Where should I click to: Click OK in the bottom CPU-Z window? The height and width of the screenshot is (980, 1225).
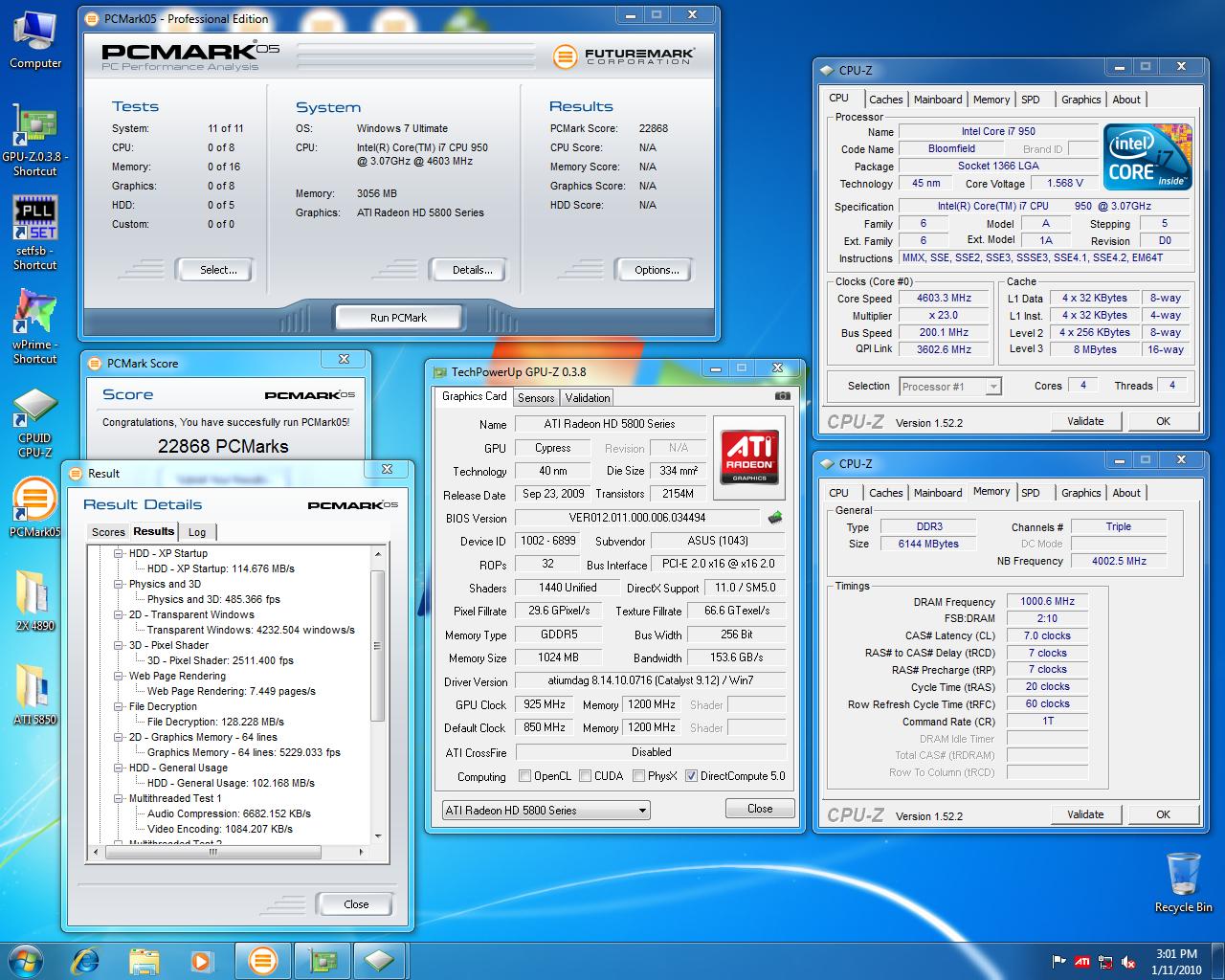[1163, 814]
